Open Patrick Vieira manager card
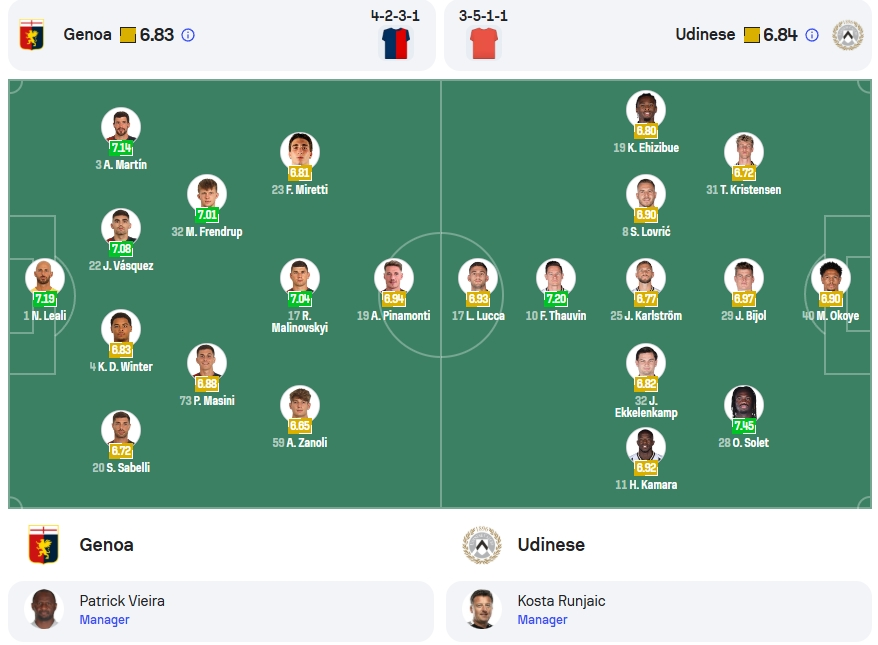 coord(221,611)
